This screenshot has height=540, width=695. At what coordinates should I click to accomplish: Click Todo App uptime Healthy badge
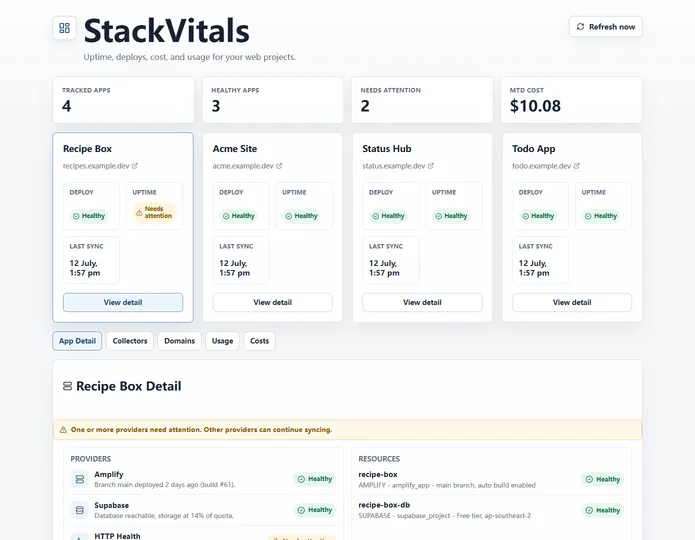coord(601,216)
